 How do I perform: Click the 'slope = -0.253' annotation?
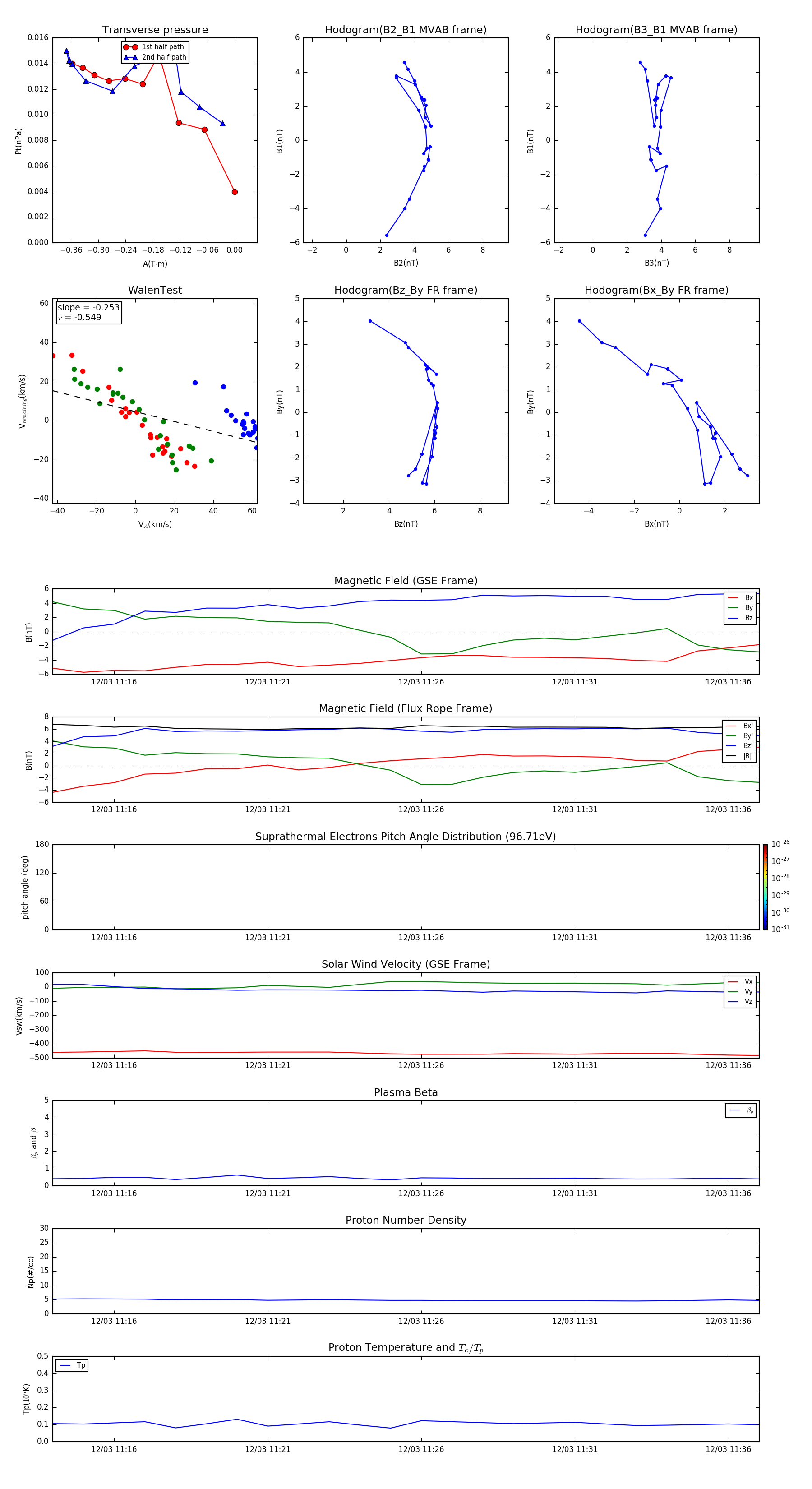click(88, 308)
